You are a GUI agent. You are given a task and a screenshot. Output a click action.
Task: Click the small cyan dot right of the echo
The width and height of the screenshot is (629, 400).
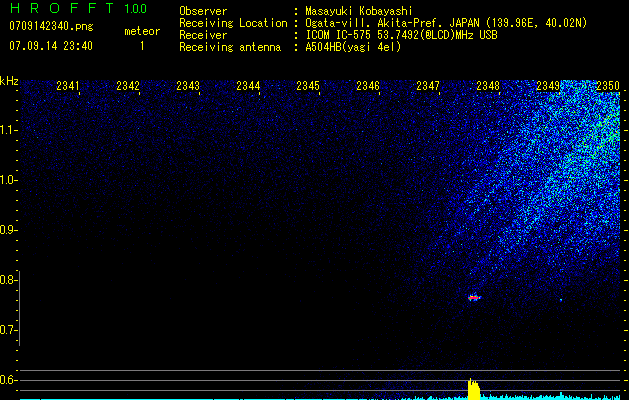click(x=561, y=300)
